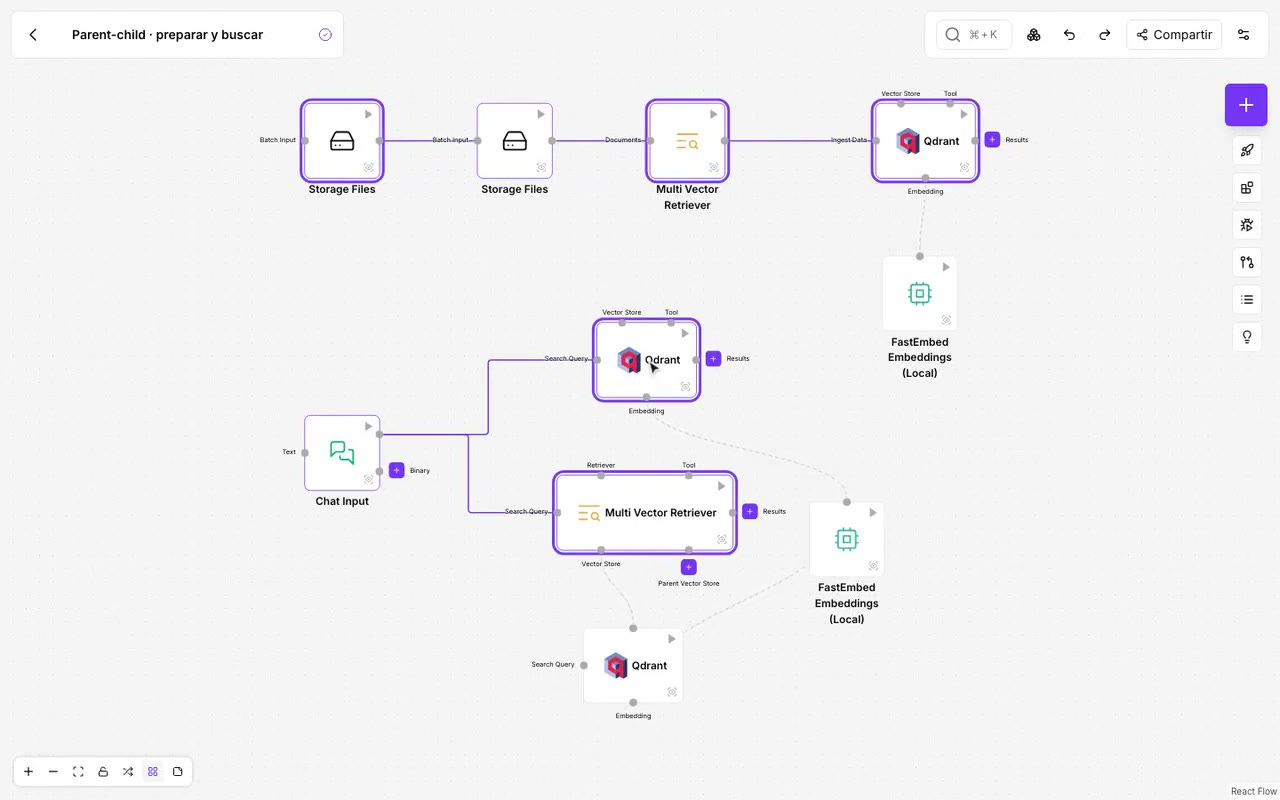Viewport: 1280px width, 800px height.
Task: Toggle the highlighted grid icon in the bottom toolbar
Action: 153,772
